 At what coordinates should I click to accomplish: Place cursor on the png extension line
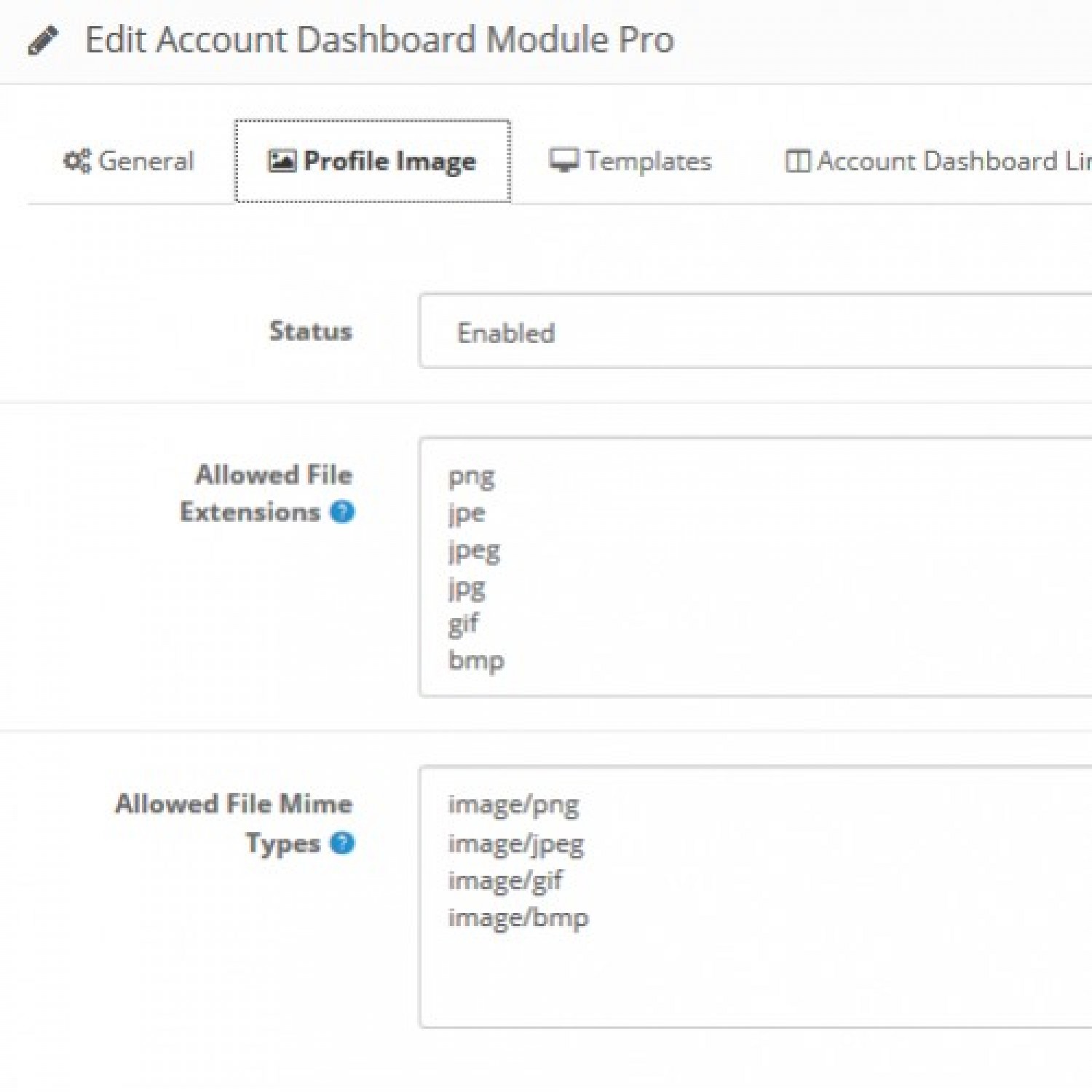pyautogui.click(x=472, y=477)
